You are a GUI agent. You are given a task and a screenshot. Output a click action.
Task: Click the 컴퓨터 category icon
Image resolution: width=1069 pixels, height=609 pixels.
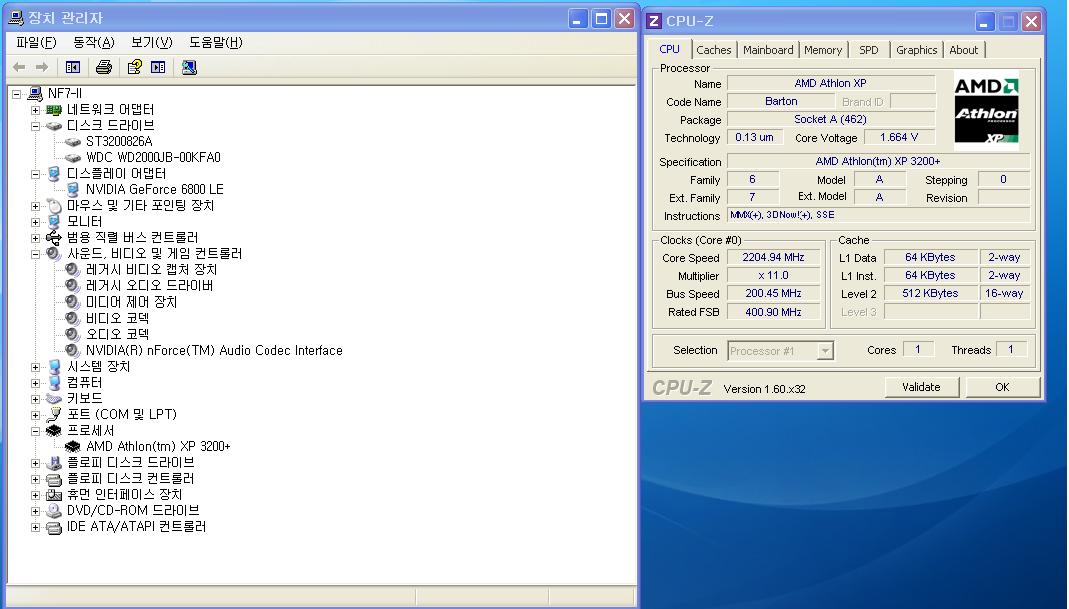pos(54,383)
